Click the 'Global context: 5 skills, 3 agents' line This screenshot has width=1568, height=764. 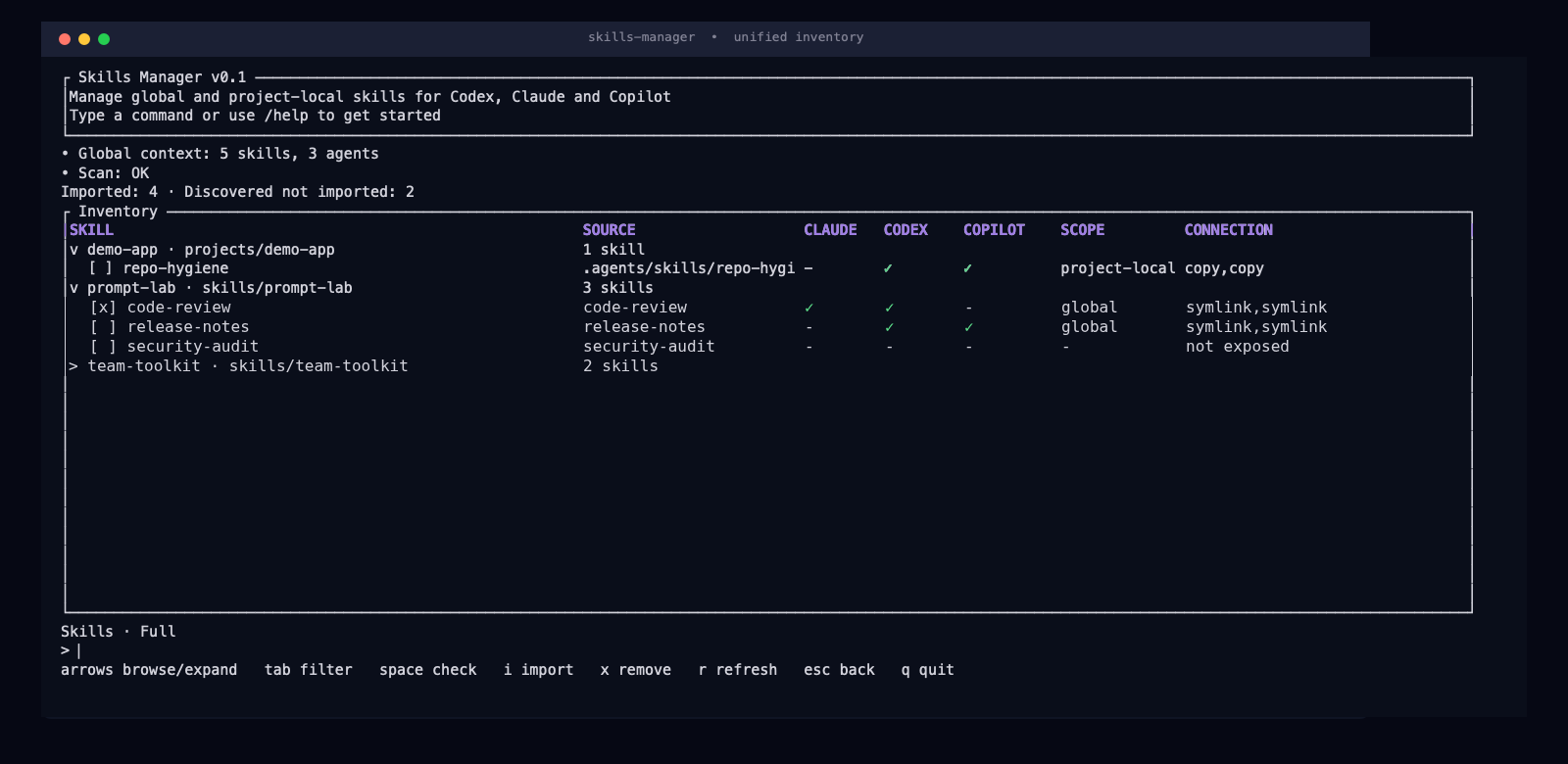click(220, 154)
